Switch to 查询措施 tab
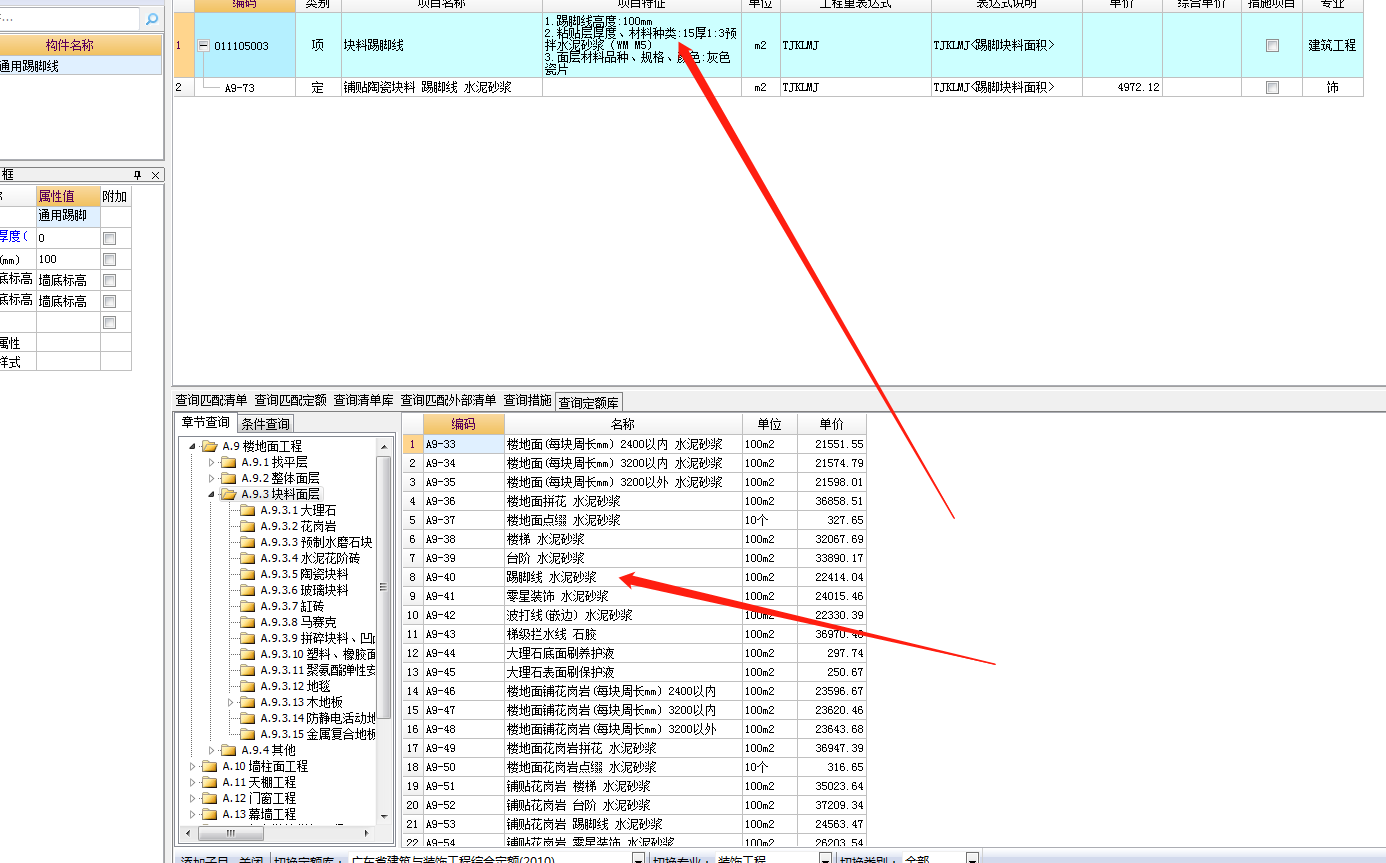This screenshot has width=1386, height=863. [527, 400]
